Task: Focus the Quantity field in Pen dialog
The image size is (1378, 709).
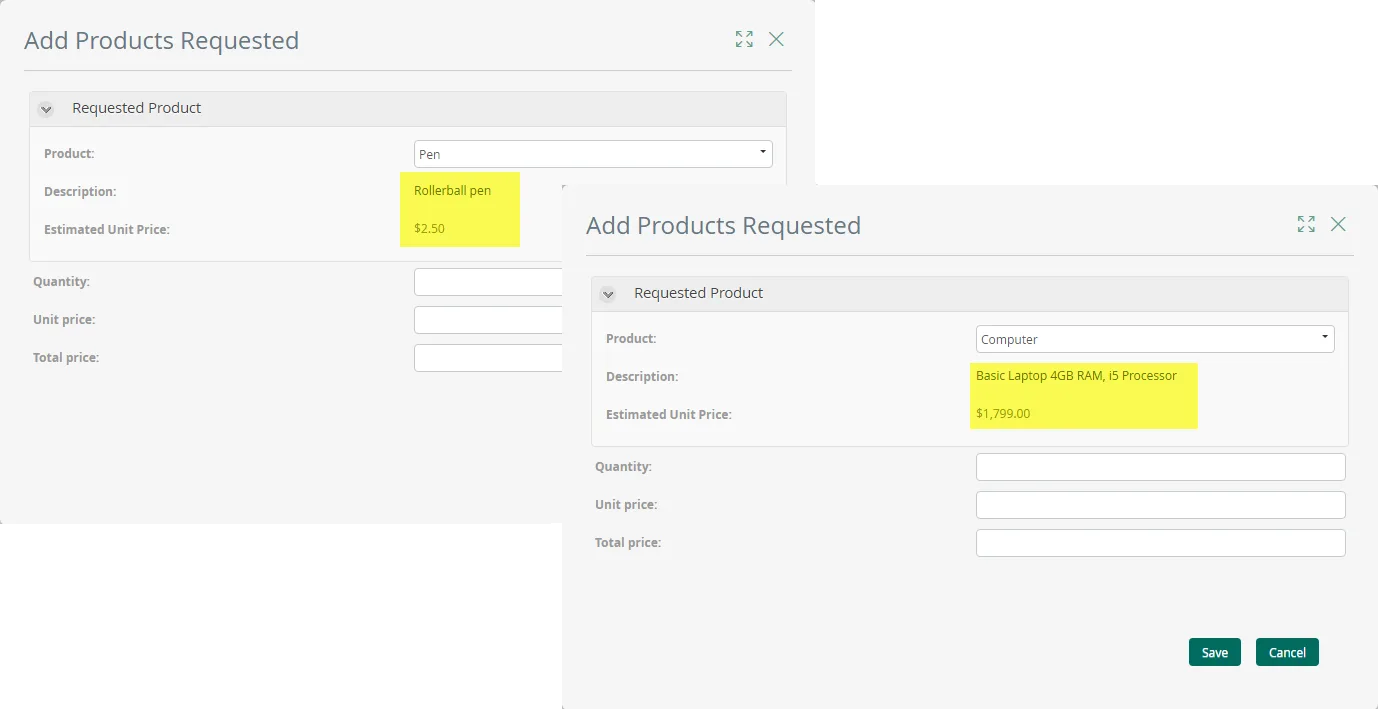Action: (x=488, y=282)
